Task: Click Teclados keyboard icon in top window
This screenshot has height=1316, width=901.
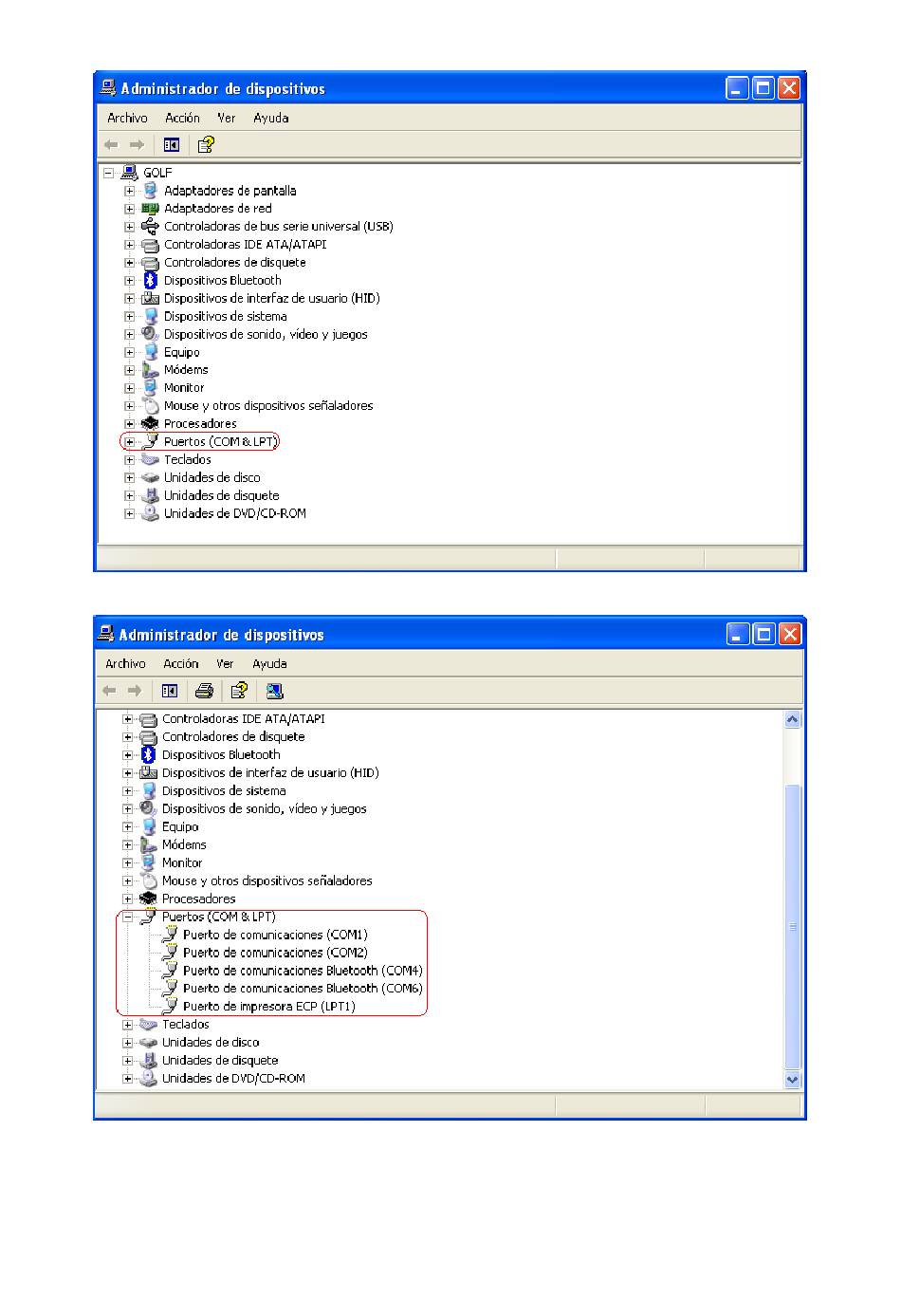Action: tap(150, 460)
